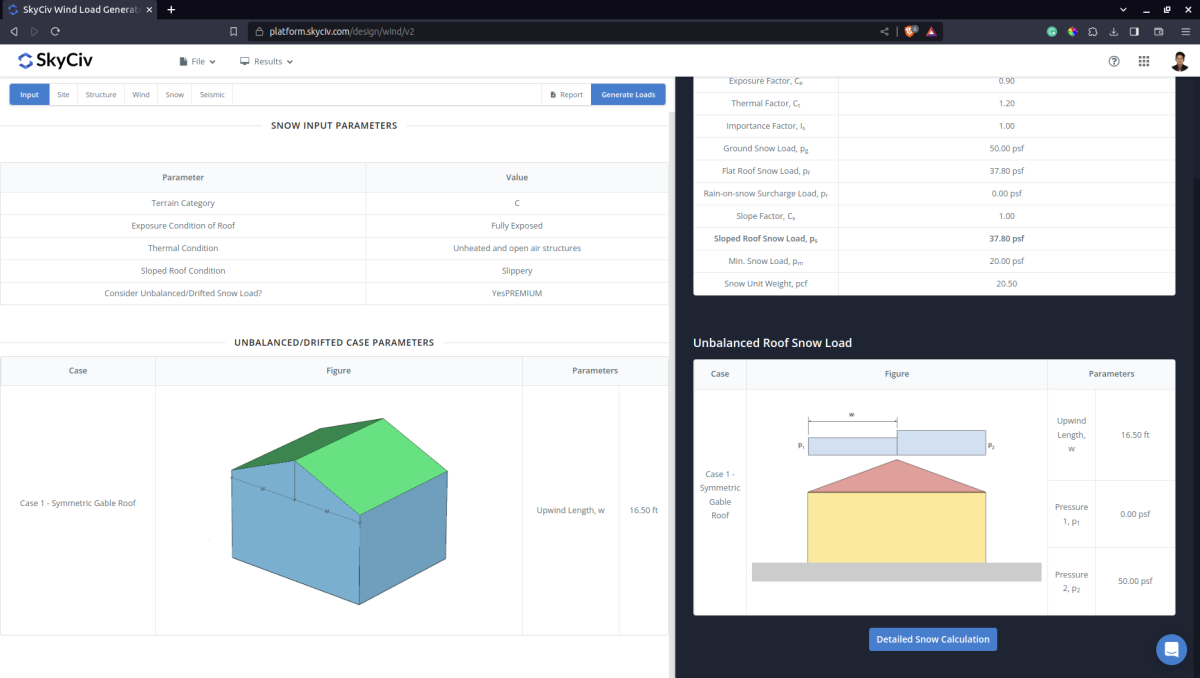The image size is (1200, 678).
Task: Open the SkyCiv apps grid icon
Action: pyautogui.click(x=1144, y=61)
